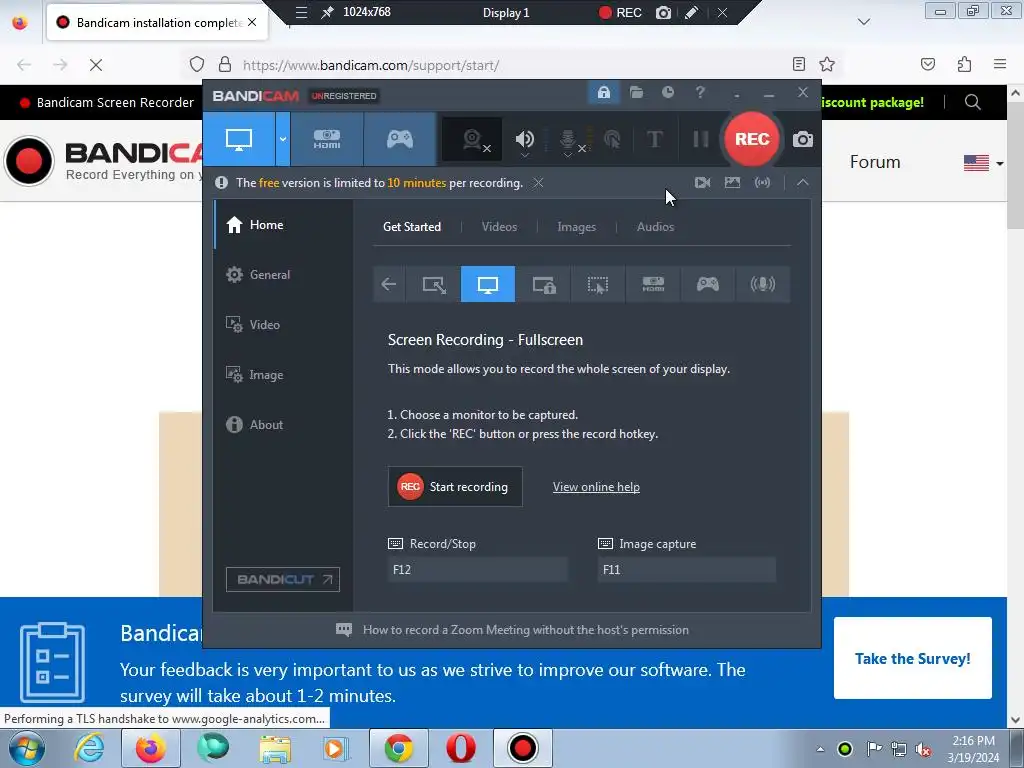
Task: Open the Bandicam help question mark icon
Action: coord(700,92)
